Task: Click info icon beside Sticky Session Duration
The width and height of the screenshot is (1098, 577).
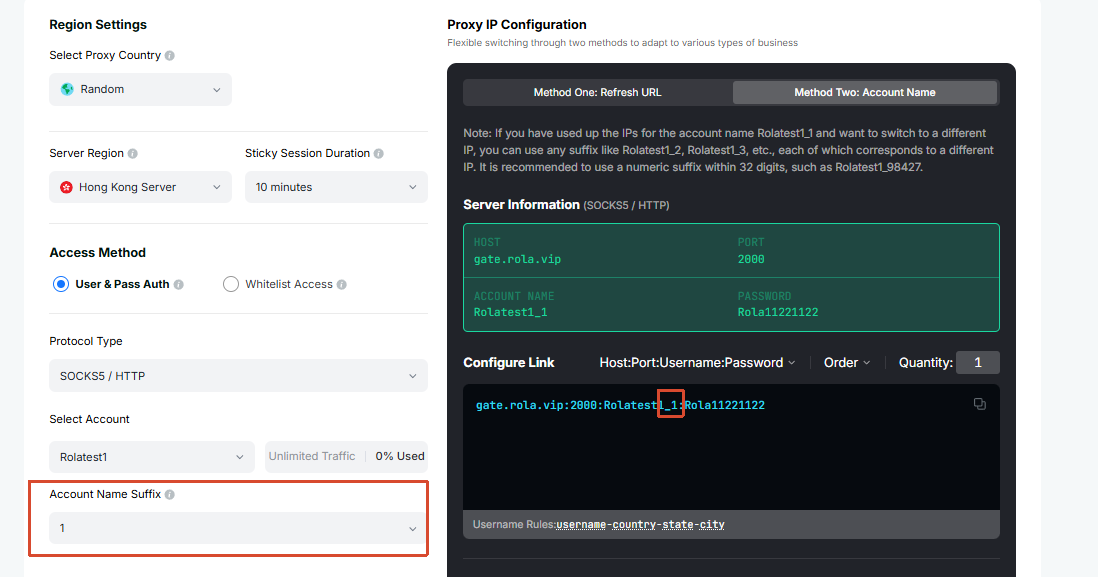Action: point(379,153)
